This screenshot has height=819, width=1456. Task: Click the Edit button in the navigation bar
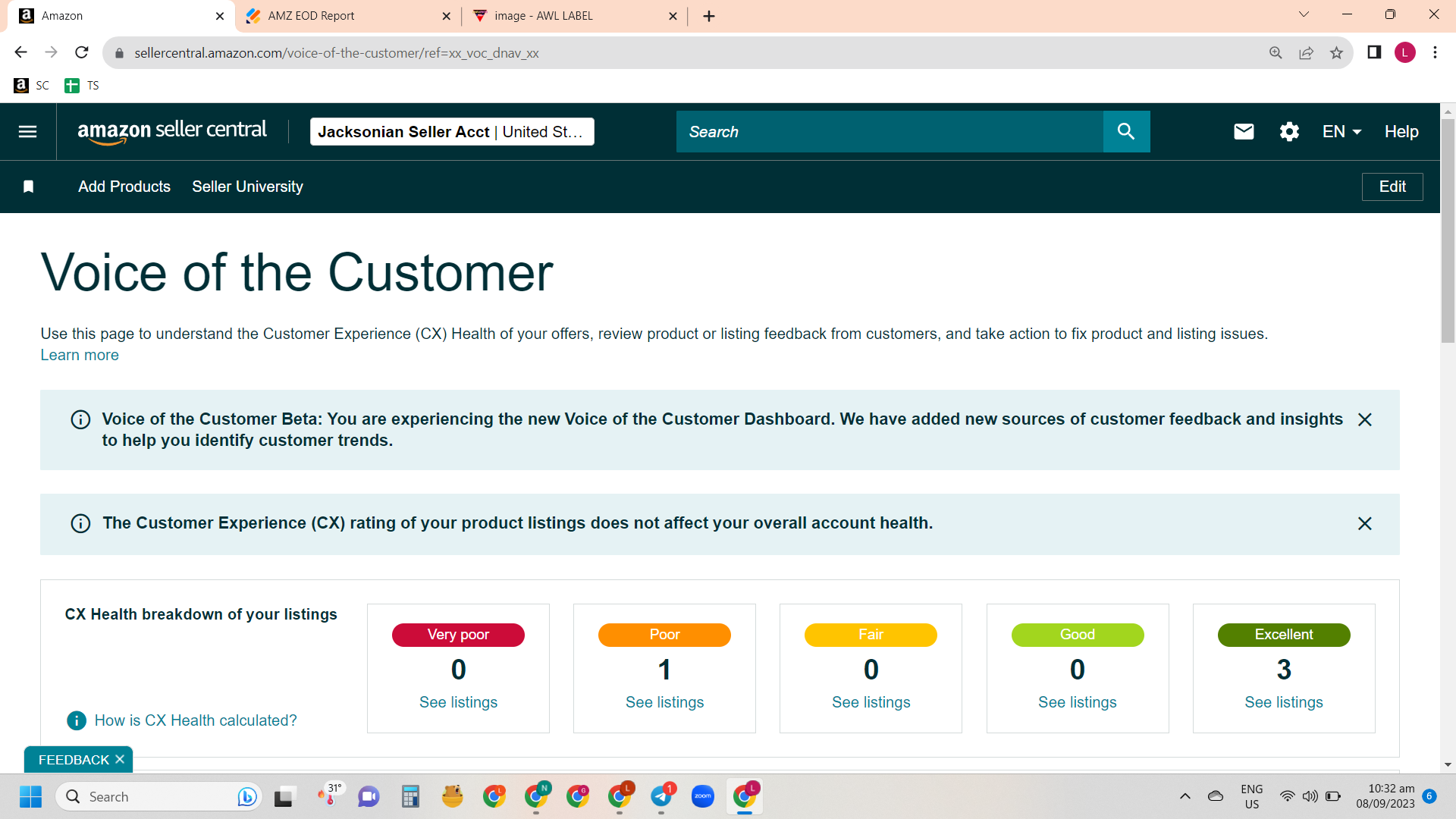pos(1392,187)
